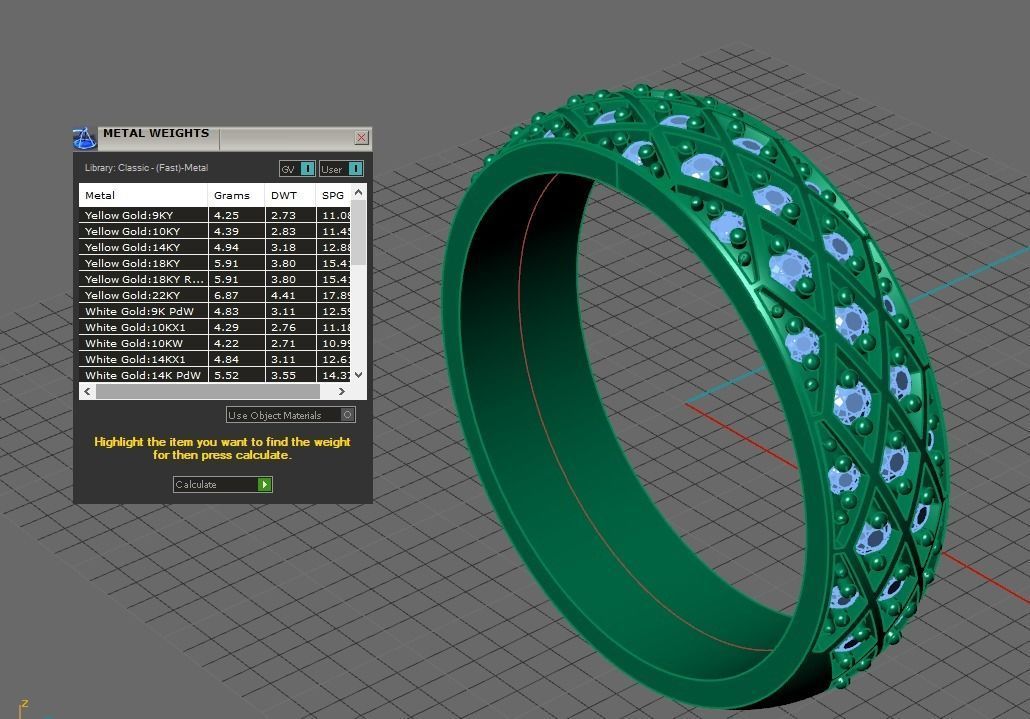
Task: Click the 3.55 DWT value
Action: pos(284,376)
